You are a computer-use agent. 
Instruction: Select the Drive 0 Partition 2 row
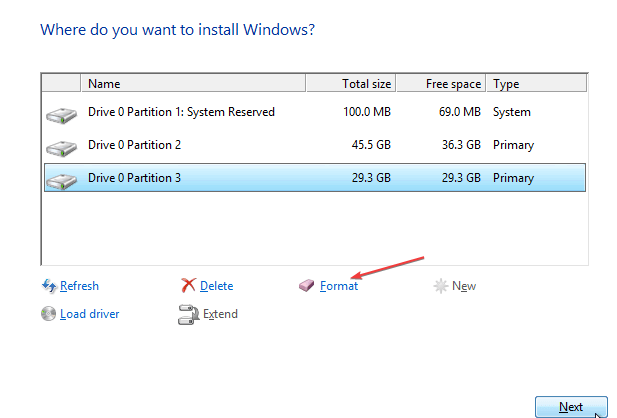tap(135, 145)
